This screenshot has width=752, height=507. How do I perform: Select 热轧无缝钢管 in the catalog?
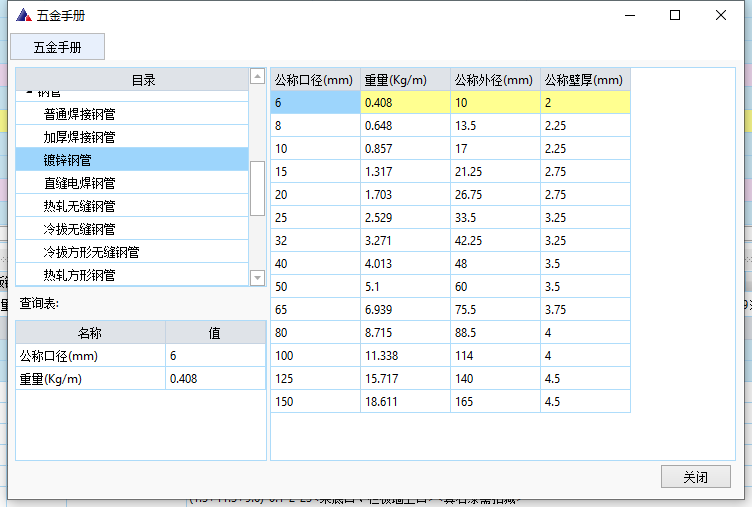(x=132, y=206)
